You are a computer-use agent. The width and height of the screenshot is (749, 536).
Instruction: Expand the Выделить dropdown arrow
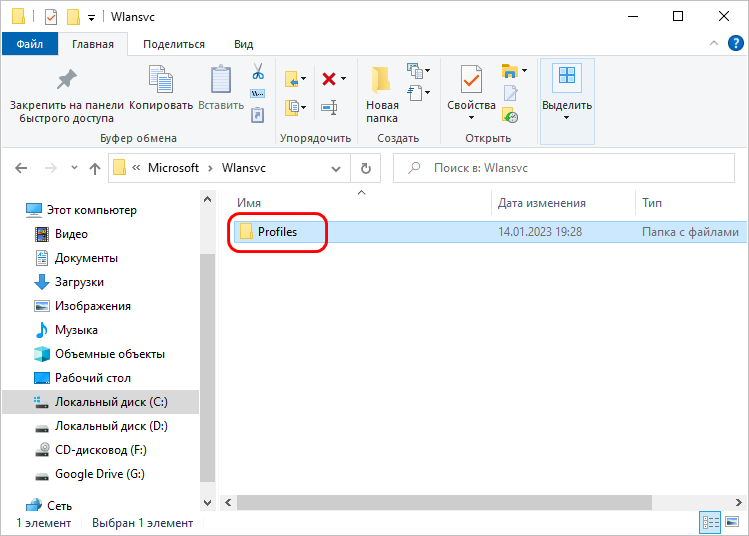click(x=567, y=118)
